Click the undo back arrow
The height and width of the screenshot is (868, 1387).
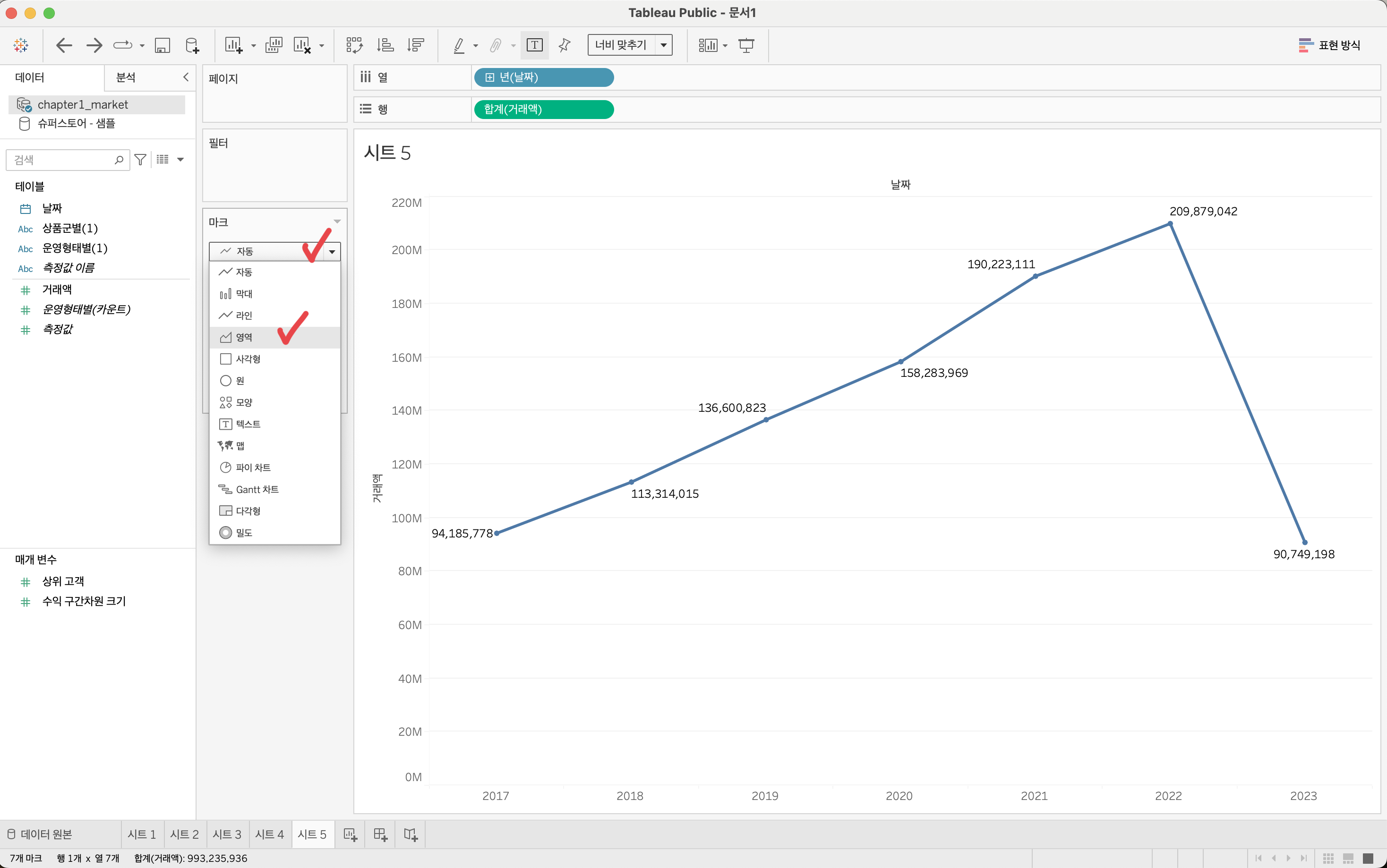[64, 45]
